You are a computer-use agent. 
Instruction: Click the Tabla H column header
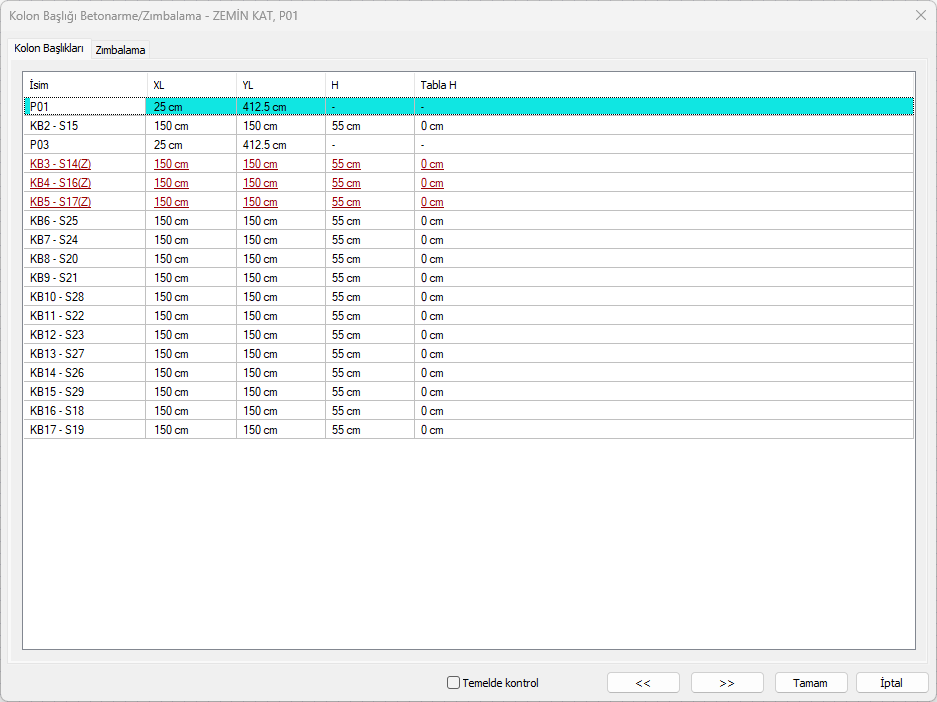coord(438,85)
